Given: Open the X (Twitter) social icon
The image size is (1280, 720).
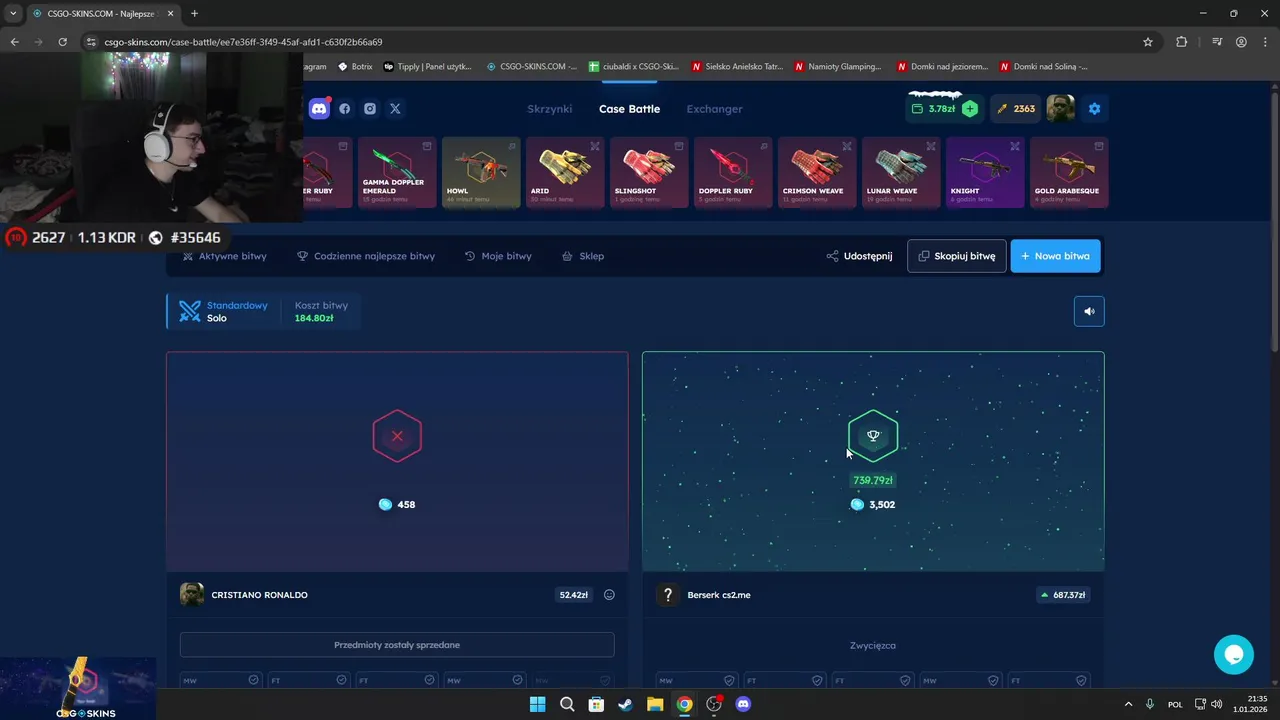Looking at the screenshot, I should [x=395, y=109].
